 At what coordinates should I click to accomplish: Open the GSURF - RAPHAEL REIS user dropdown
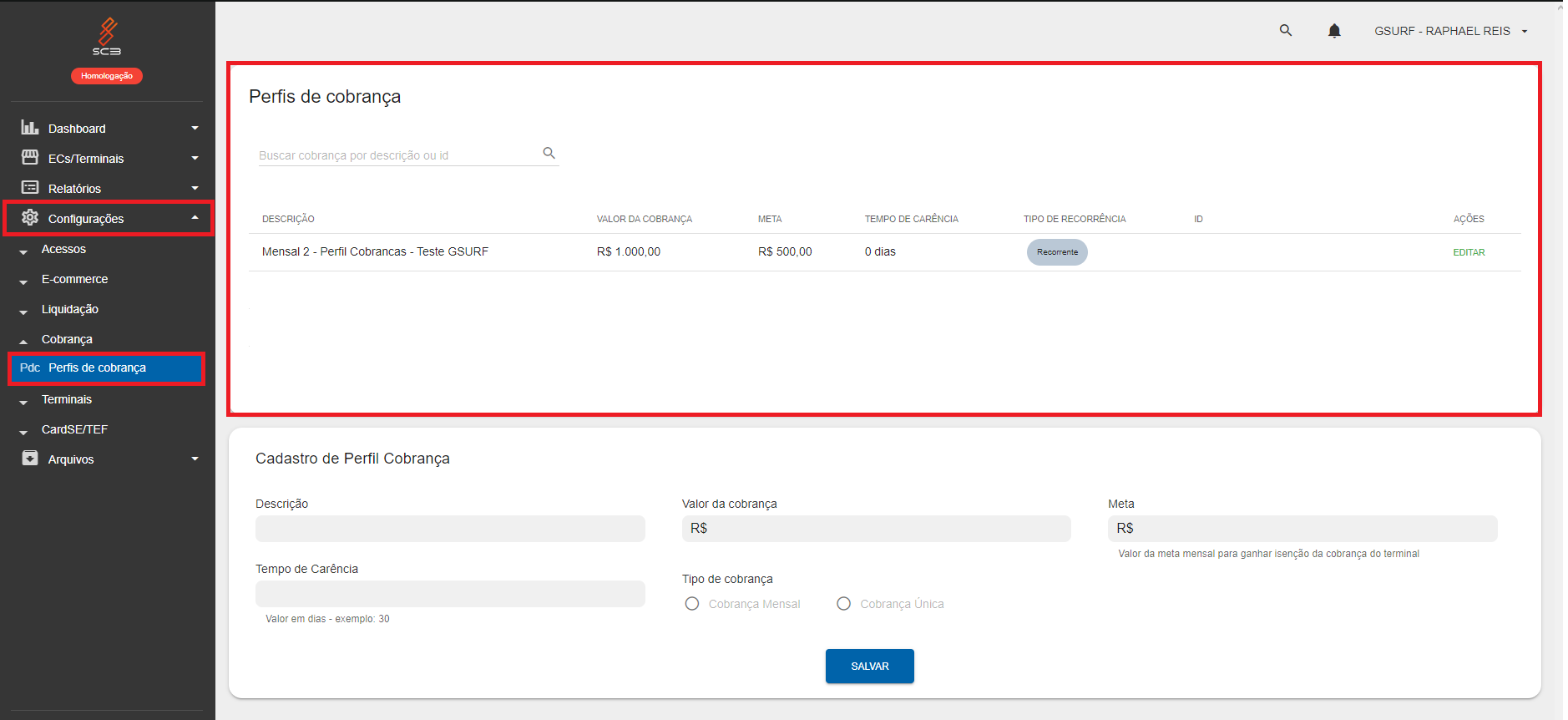1450,31
